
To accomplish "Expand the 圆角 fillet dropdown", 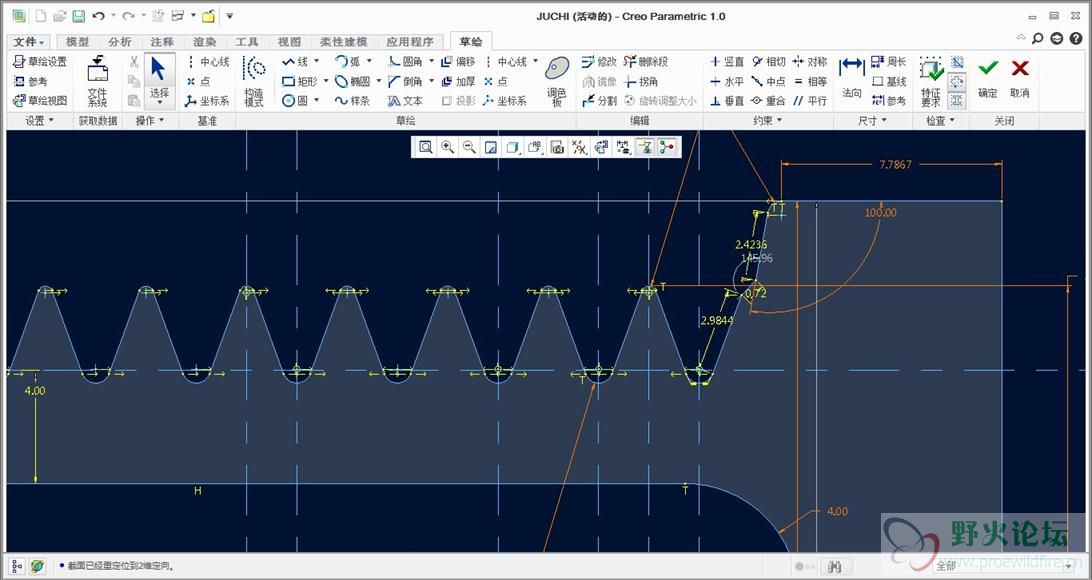I will [432, 61].
